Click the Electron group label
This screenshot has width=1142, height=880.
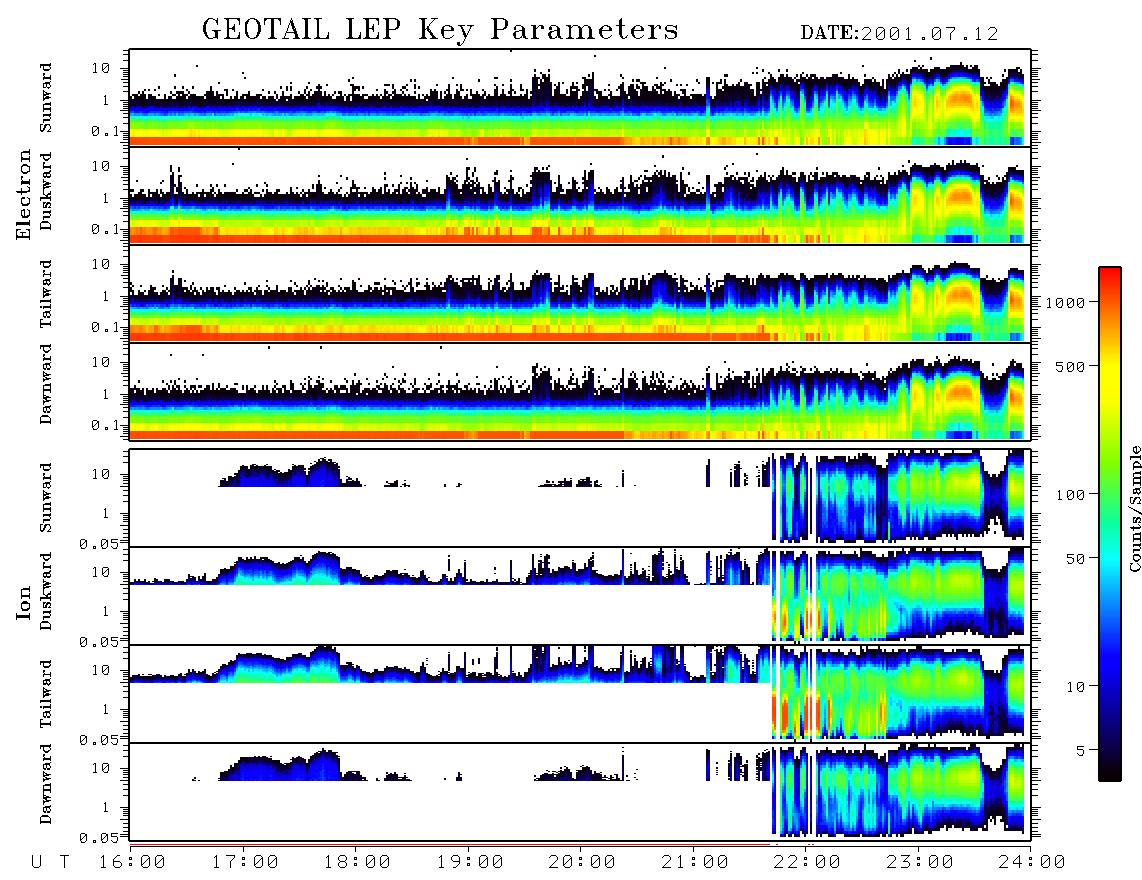(x=24, y=194)
